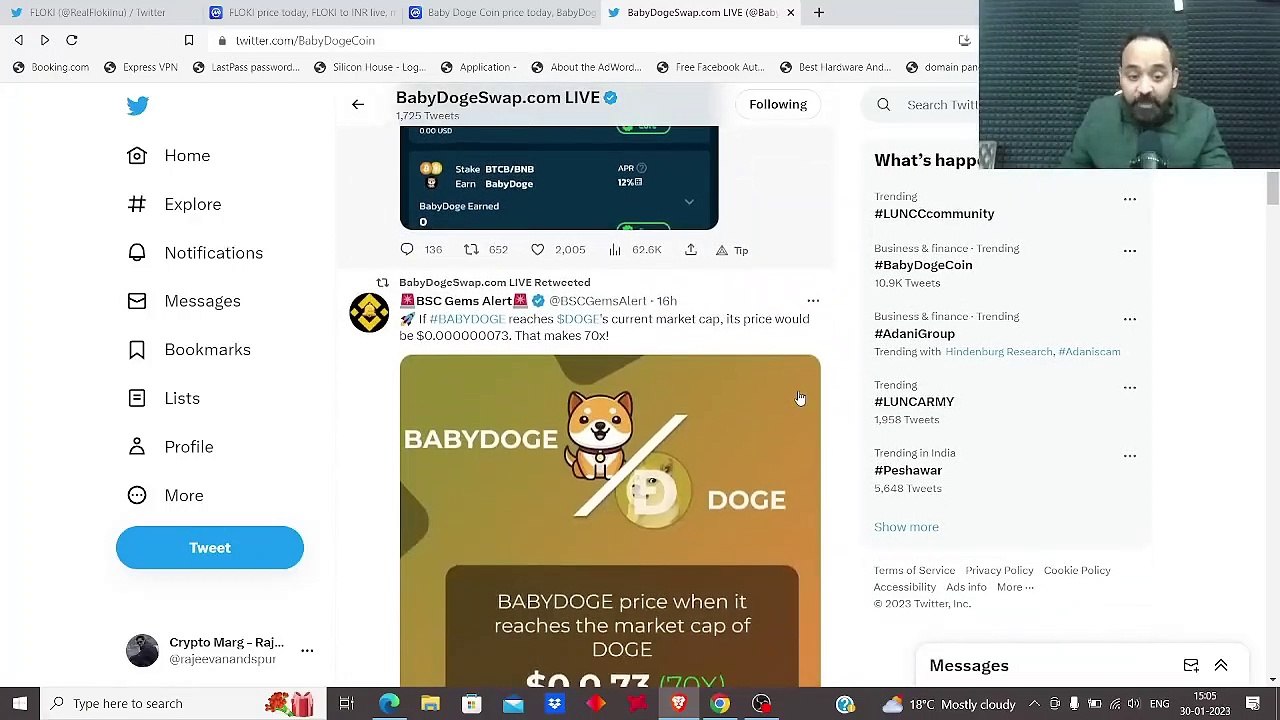Open the #BabyDogeCoin trend

(923, 265)
